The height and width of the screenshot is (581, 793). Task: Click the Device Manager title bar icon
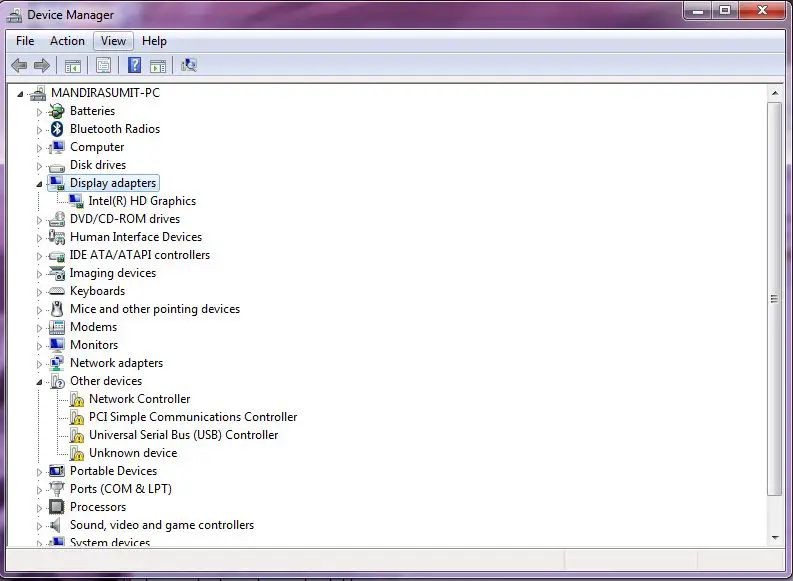coord(14,15)
